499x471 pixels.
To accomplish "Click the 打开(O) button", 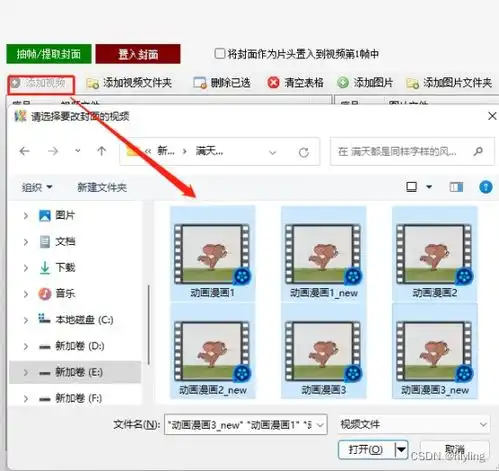I will point(366,450).
